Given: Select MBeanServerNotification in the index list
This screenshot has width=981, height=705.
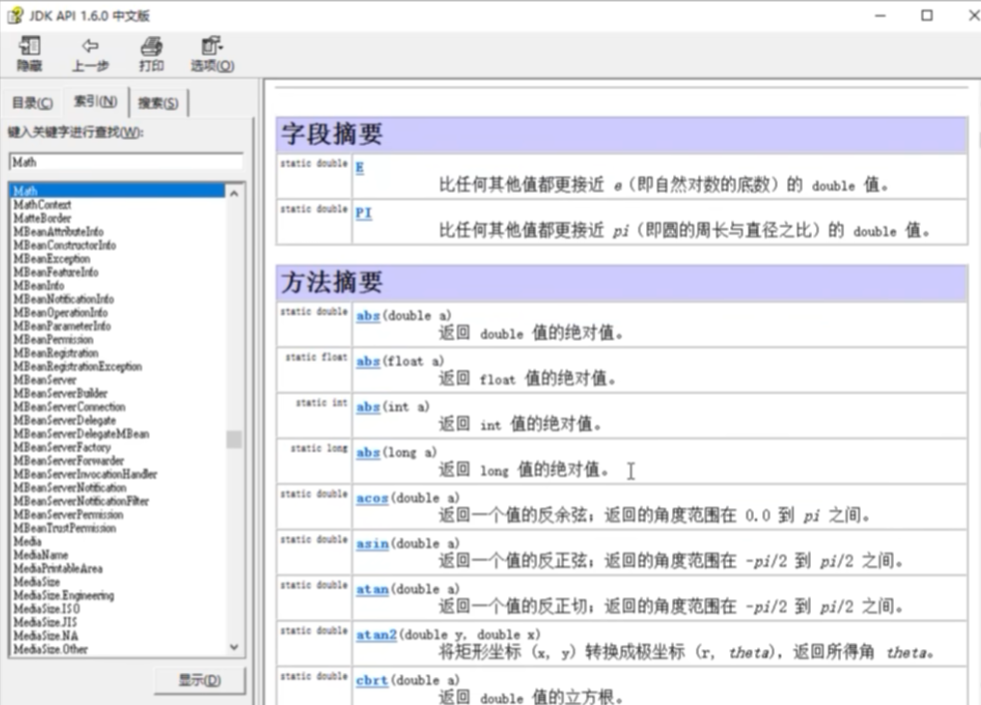Looking at the screenshot, I should (69, 487).
